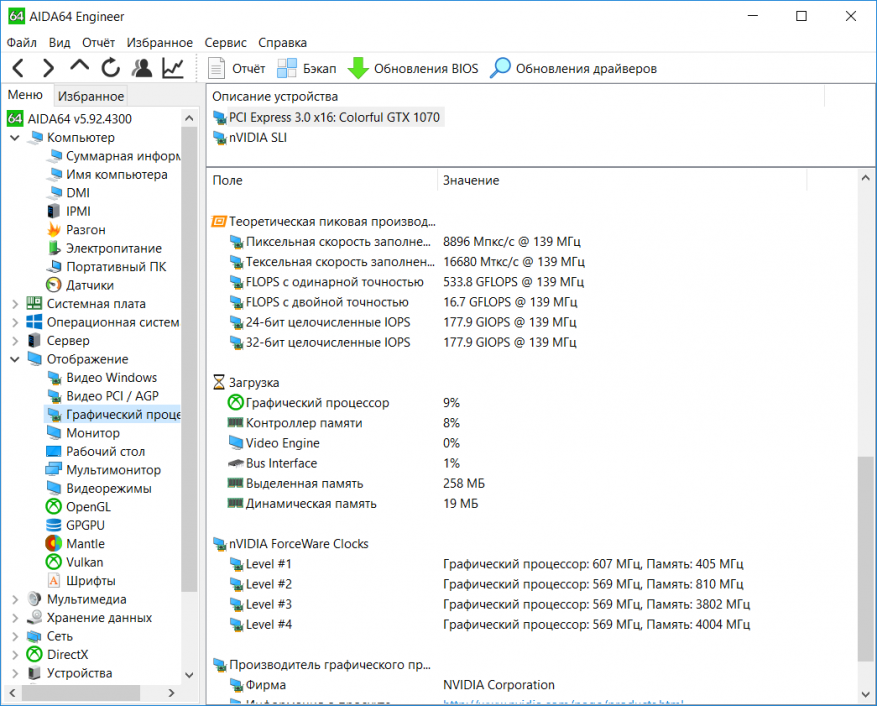Select device PCI Express 3.0 x16: Colorful GTX 1070
This screenshot has height=706, width=877.
(327, 117)
